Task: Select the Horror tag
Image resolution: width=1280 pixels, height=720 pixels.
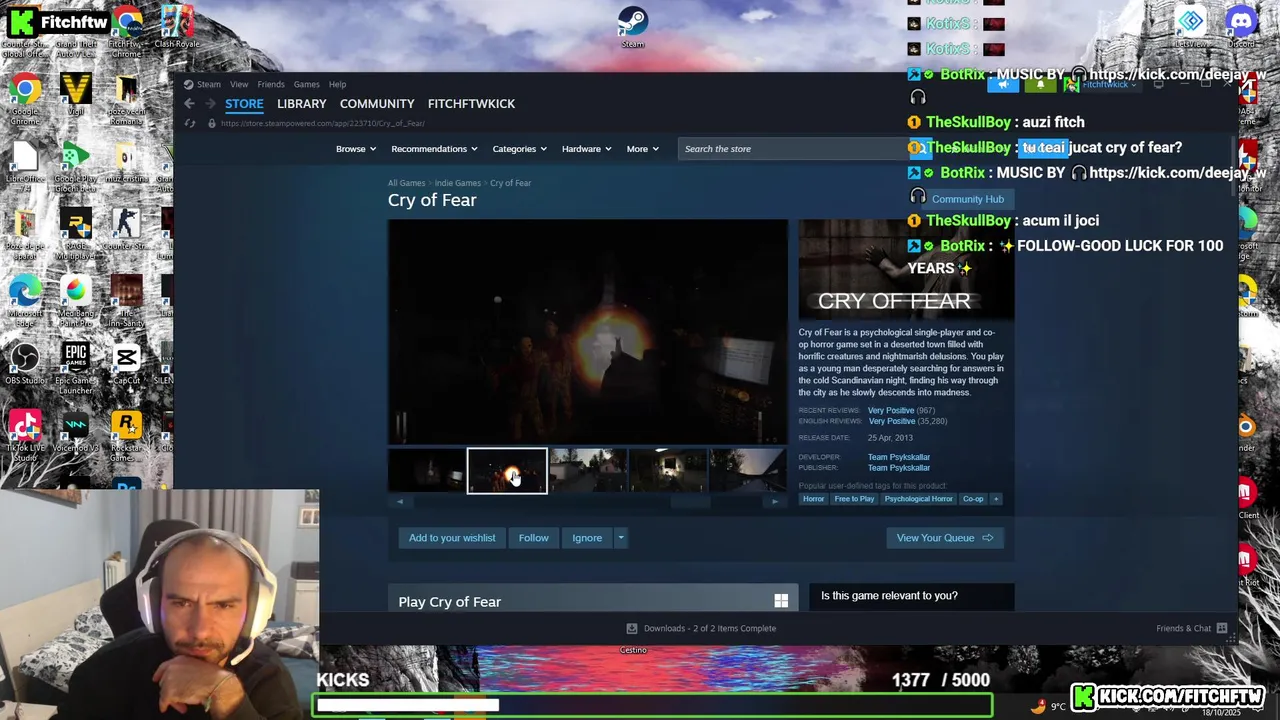Action: pos(813,499)
